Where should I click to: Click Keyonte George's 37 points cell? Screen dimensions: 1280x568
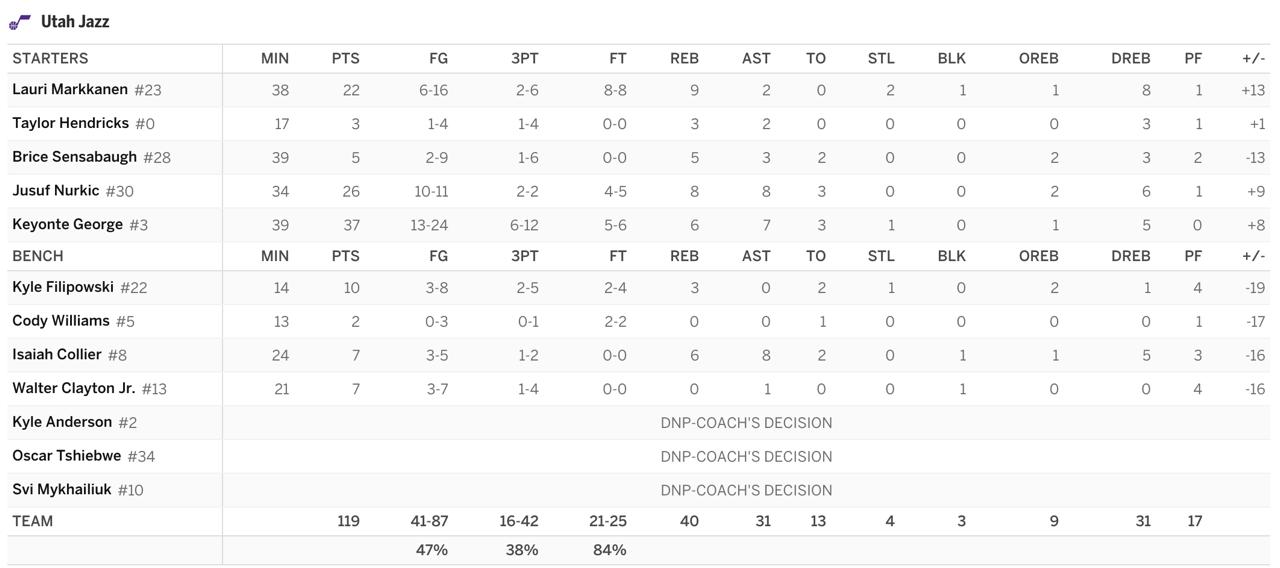pos(349,225)
